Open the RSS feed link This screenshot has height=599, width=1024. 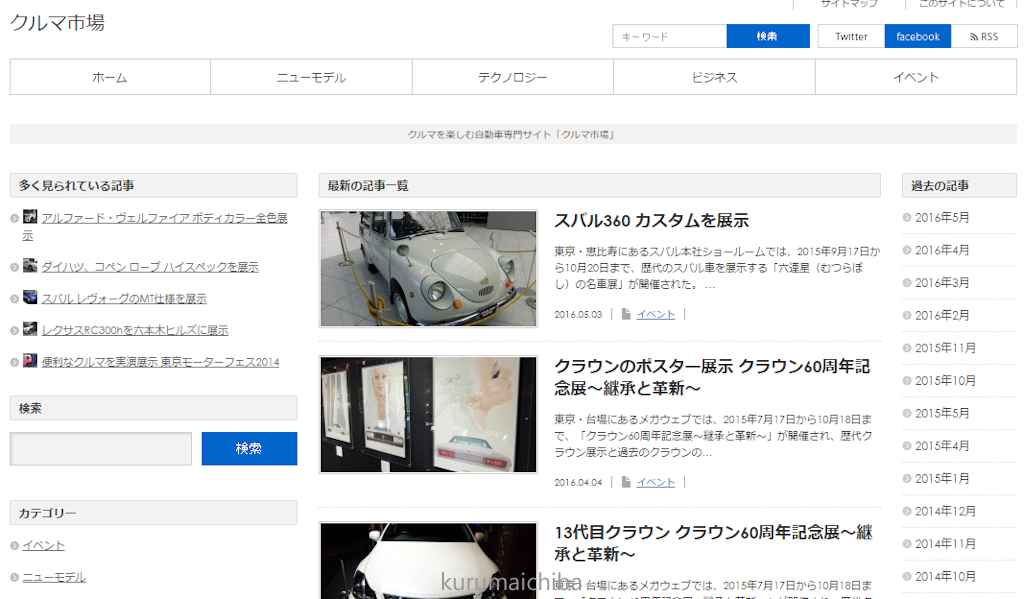pyautogui.click(x=984, y=37)
